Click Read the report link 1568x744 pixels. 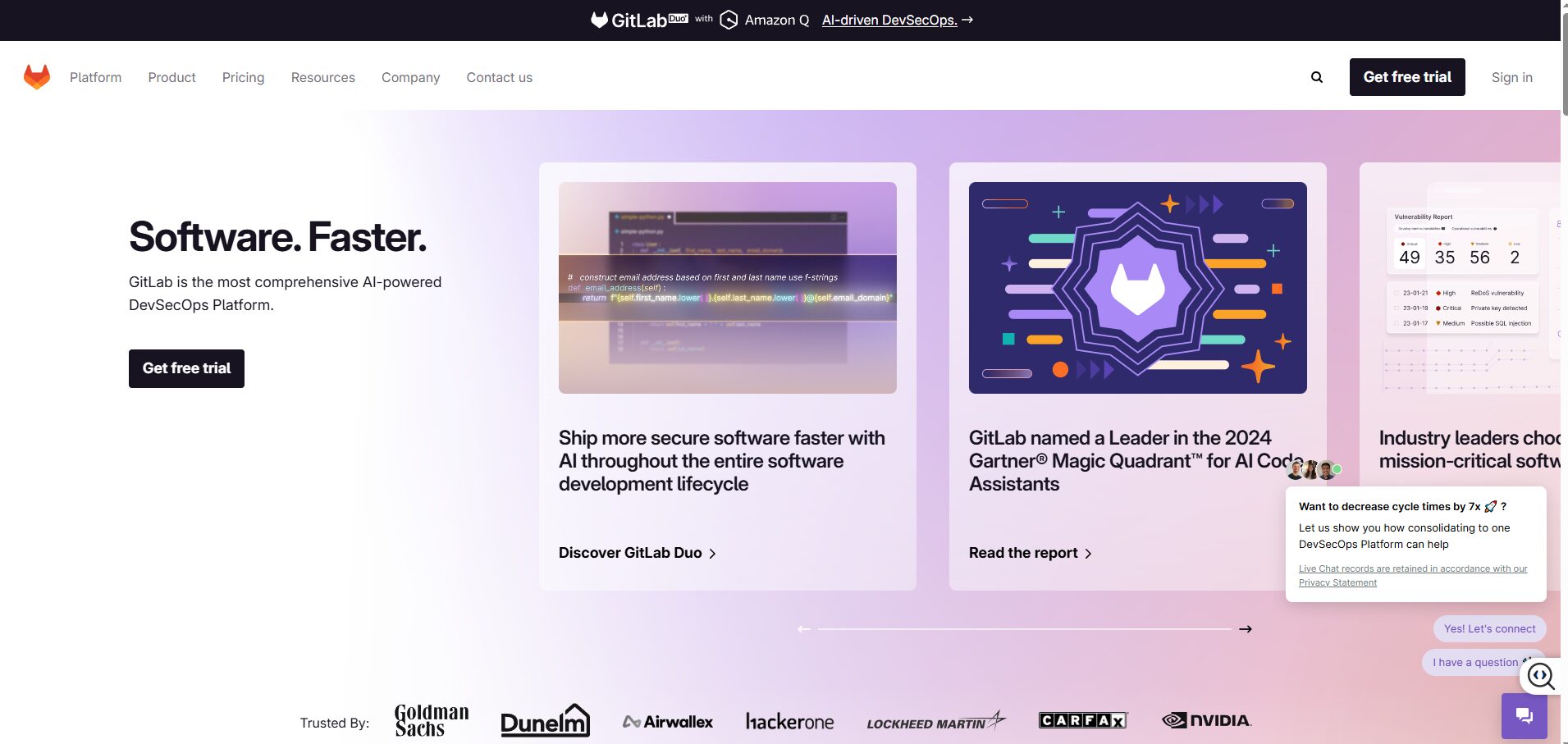(1024, 552)
